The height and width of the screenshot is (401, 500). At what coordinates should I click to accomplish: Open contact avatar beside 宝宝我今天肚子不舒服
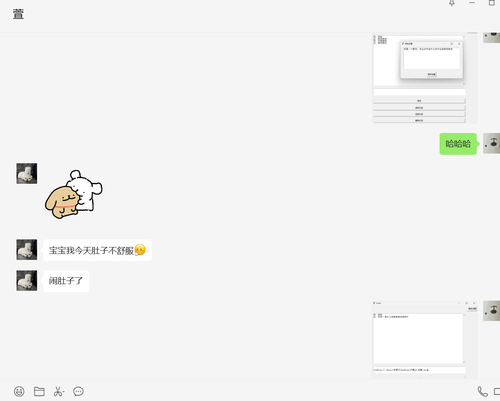pyautogui.click(x=27, y=249)
